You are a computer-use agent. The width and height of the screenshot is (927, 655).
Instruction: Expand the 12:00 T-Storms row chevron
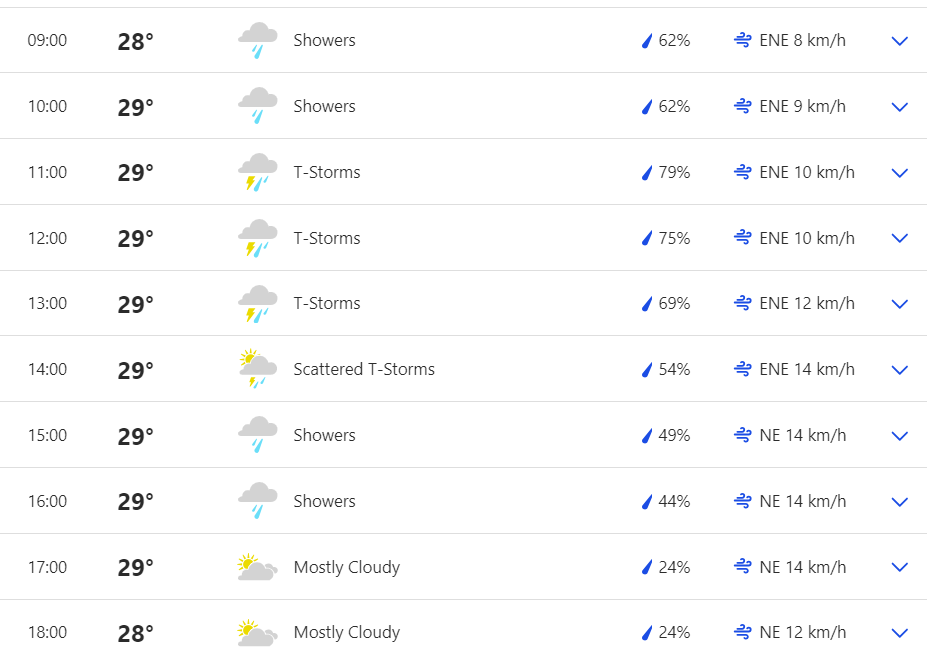click(899, 238)
